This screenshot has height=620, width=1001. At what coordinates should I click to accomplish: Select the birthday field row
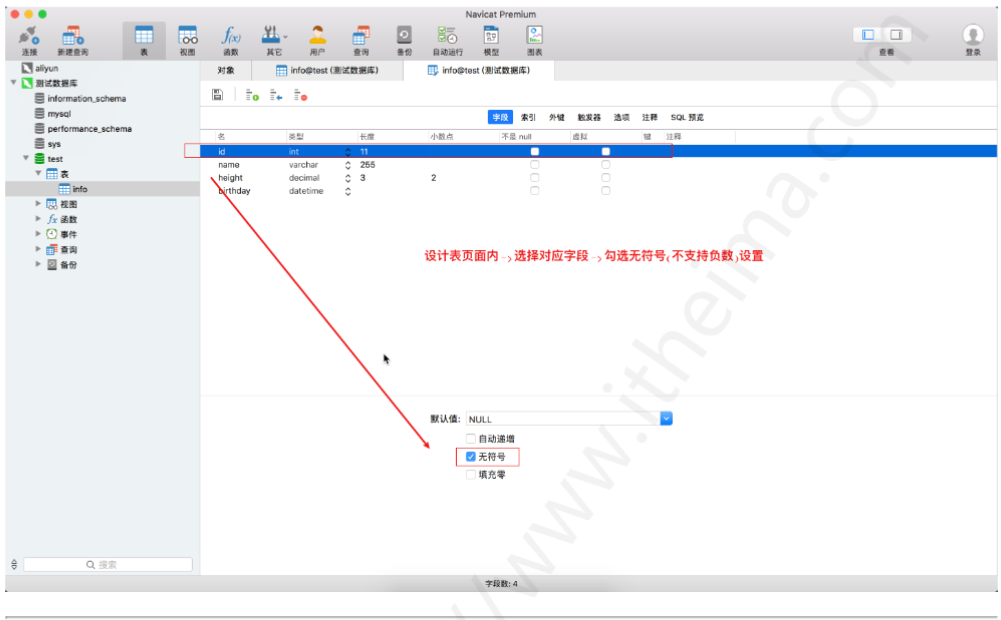click(x=598, y=191)
